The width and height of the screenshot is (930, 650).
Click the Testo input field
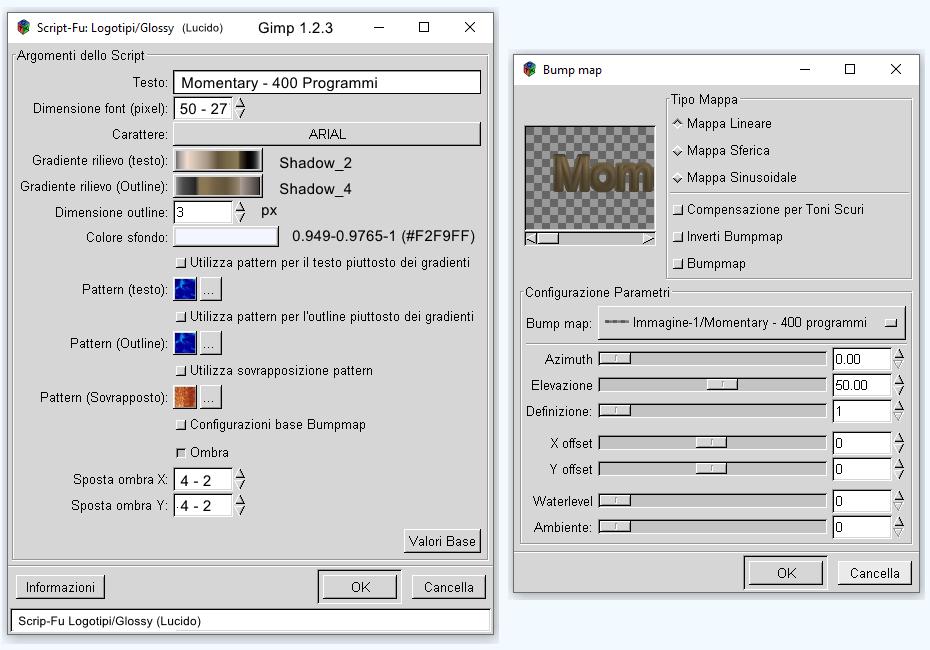coord(327,82)
